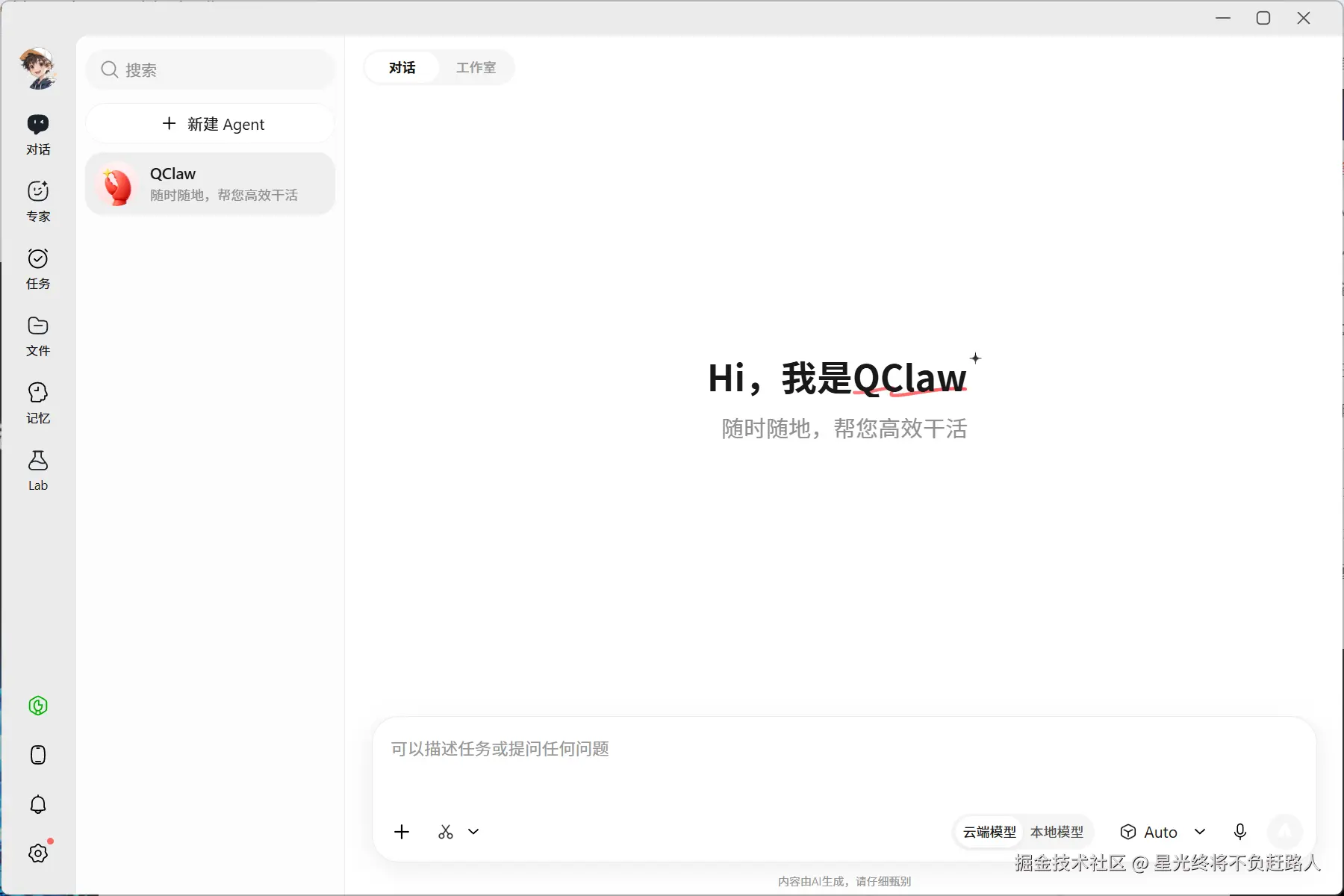
Task: Select 云端模型 cloud model
Action: pos(989,832)
